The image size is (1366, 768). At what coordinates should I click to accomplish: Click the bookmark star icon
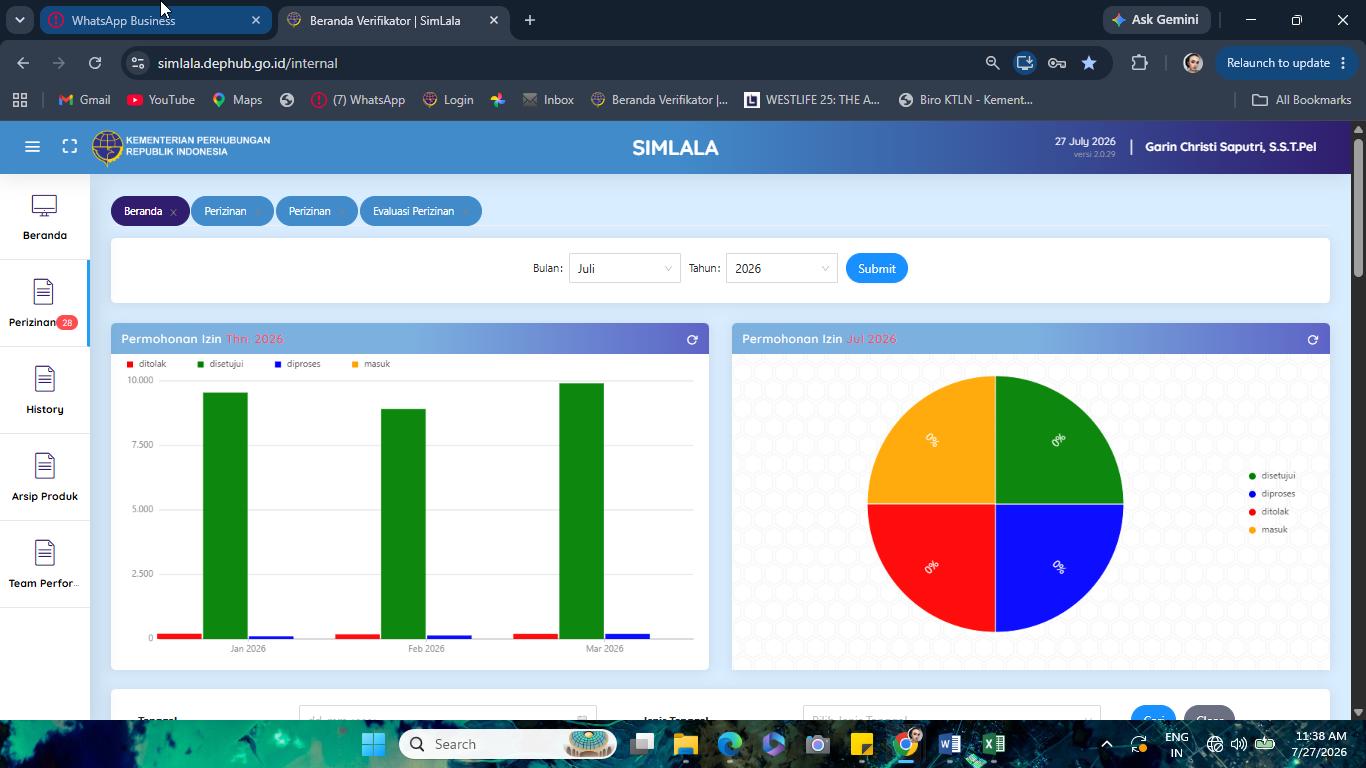click(x=1089, y=63)
